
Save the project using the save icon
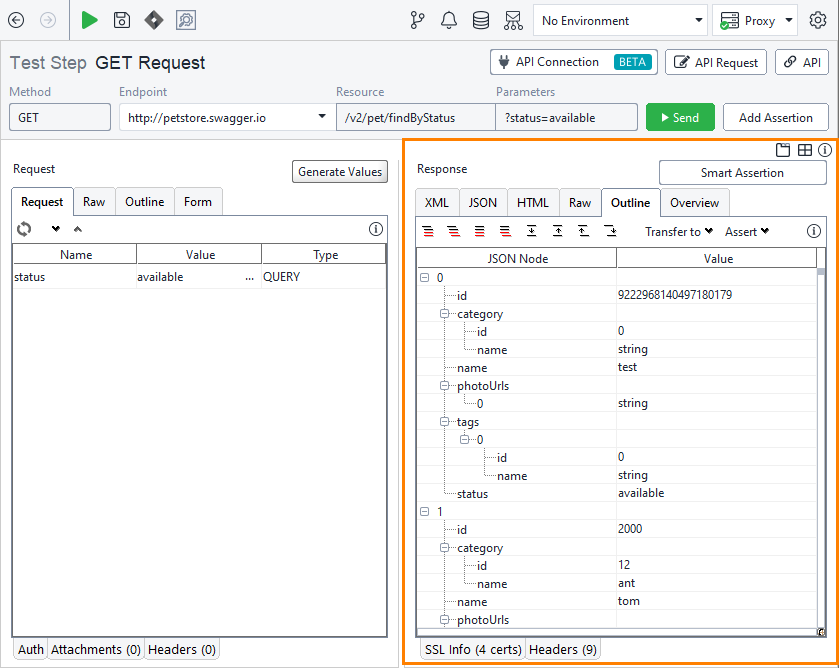120,20
